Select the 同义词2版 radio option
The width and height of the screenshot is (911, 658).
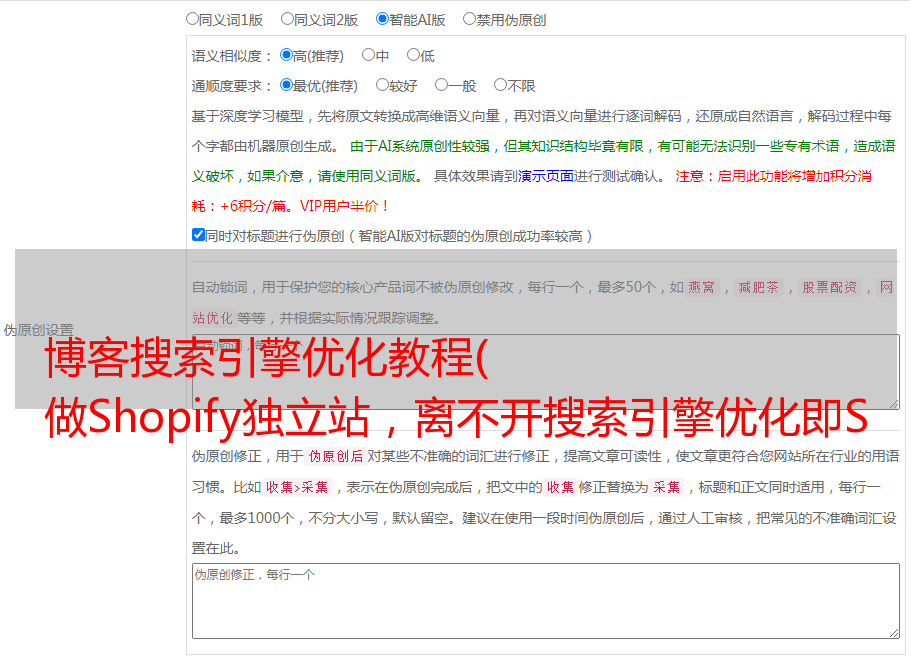point(287,19)
